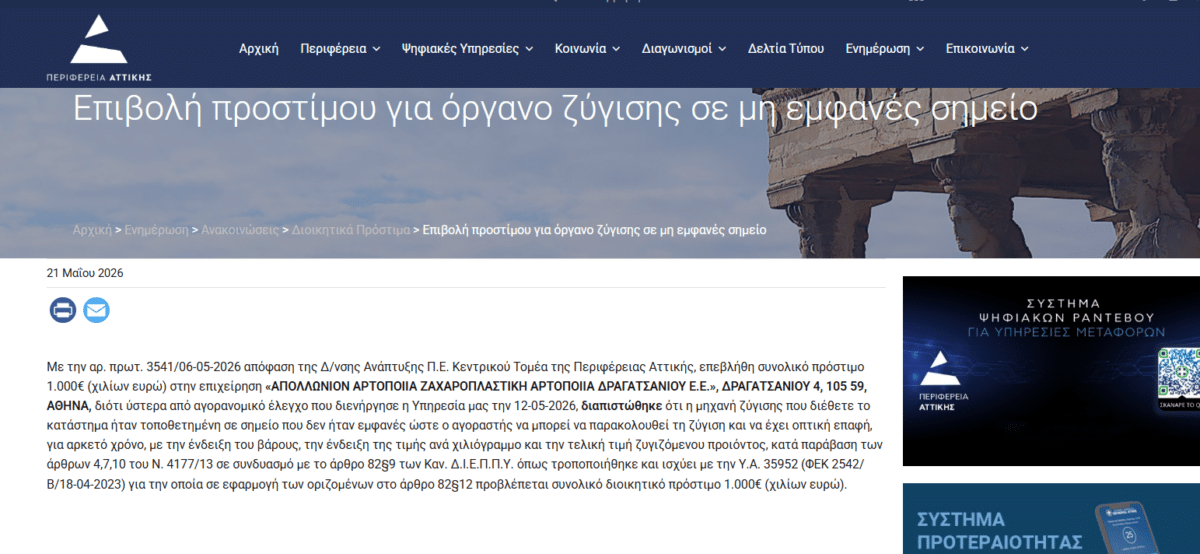Go to Ανακοινώσεις breadcrumb link
The width and height of the screenshot is (1200, 554).
coord(241,230)
